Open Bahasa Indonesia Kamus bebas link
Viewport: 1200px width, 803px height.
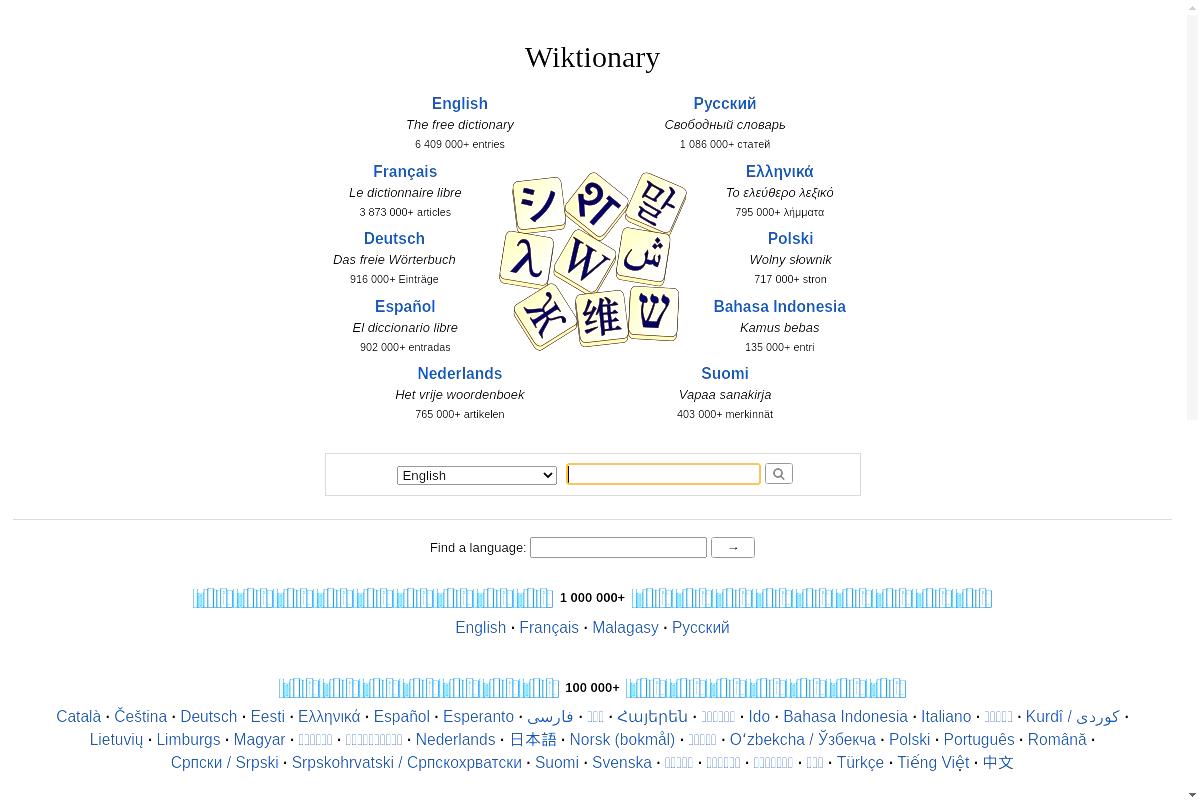(x=779, y=307)
